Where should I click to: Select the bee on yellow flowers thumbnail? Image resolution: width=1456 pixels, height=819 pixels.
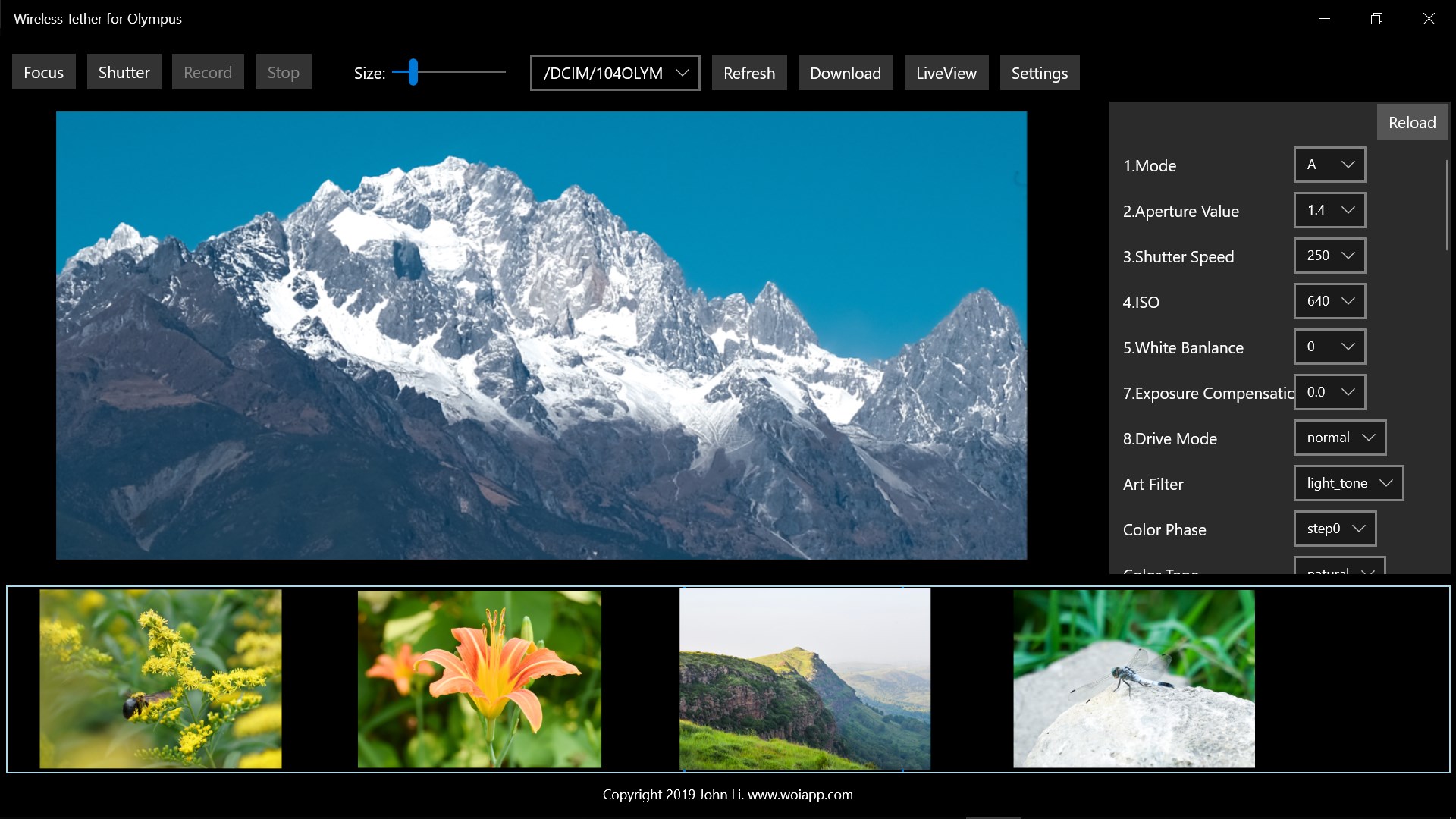pyautogui.click(x=161, y=679)
